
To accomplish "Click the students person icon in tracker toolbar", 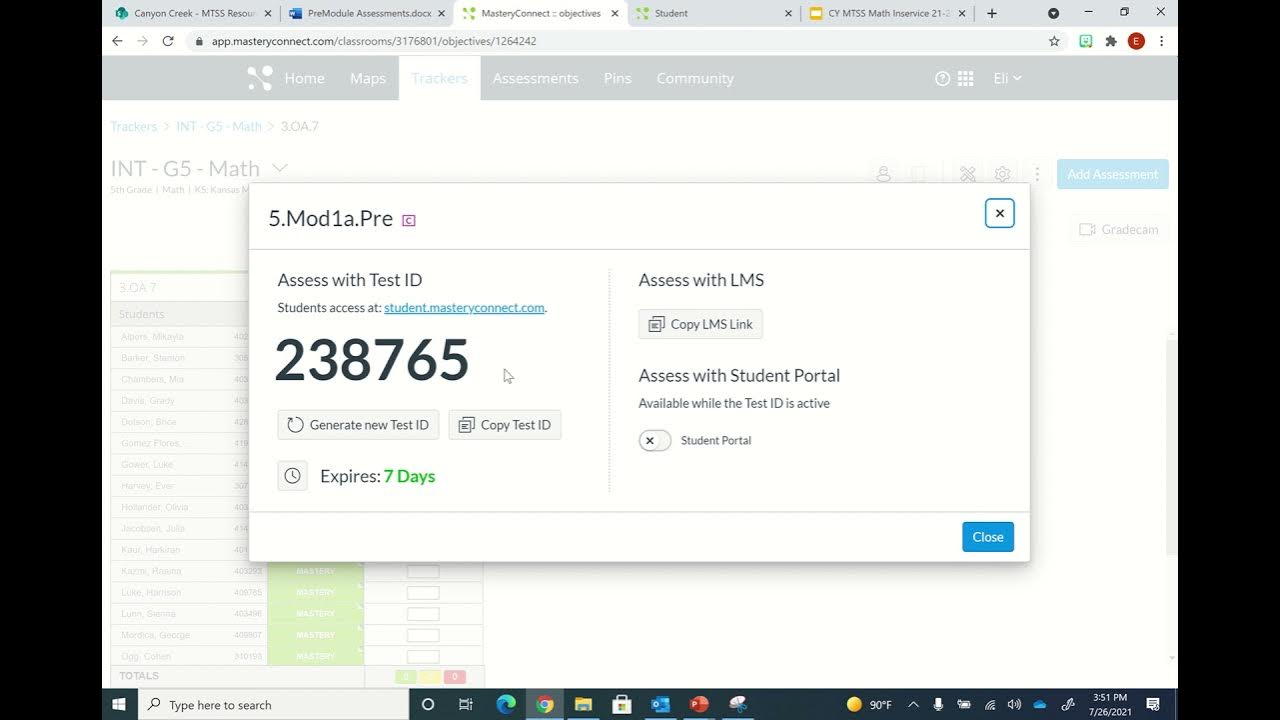I will (x=883, y=174).
